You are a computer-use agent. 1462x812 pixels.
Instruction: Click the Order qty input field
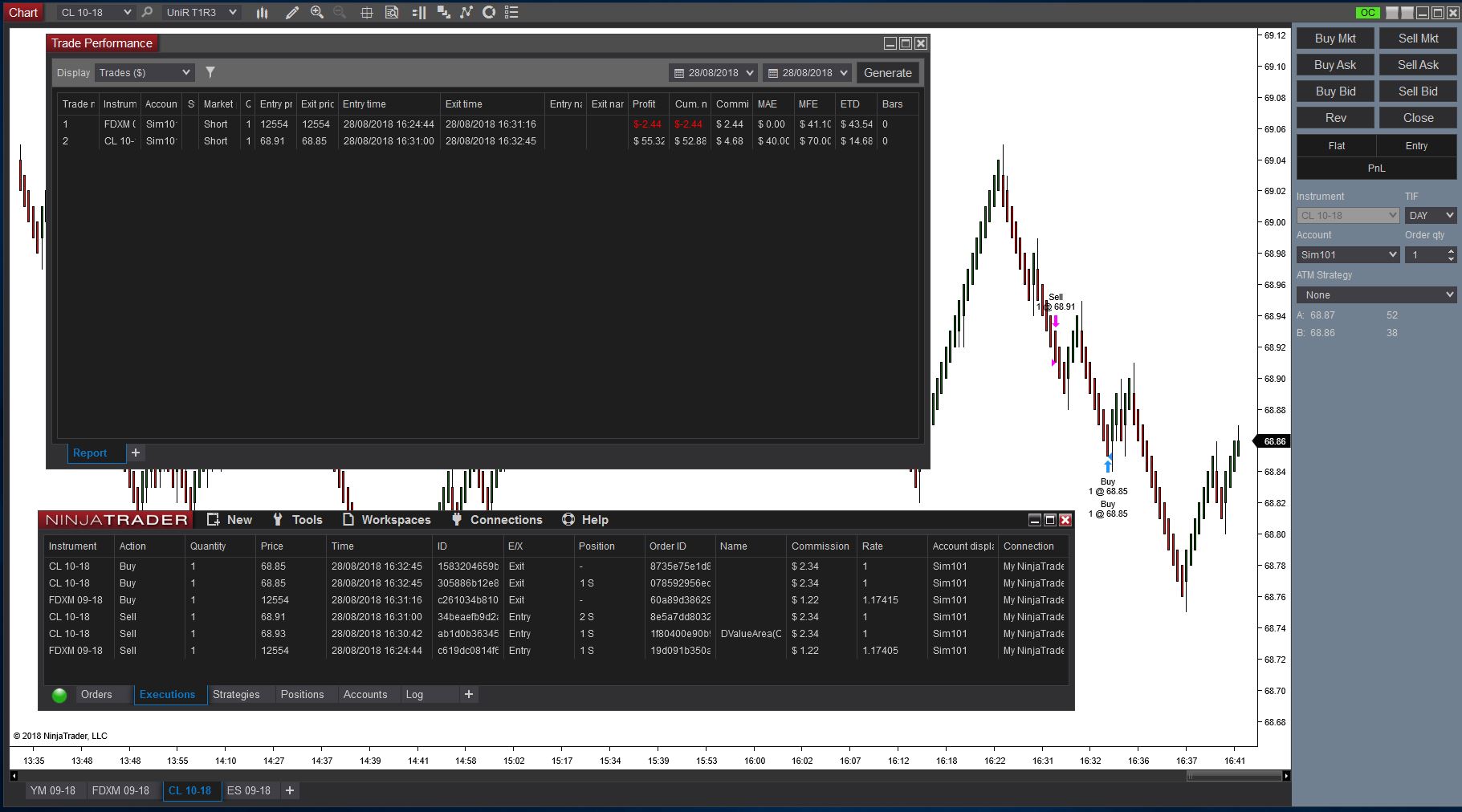pyautogui.click(x=1427, y=254)
